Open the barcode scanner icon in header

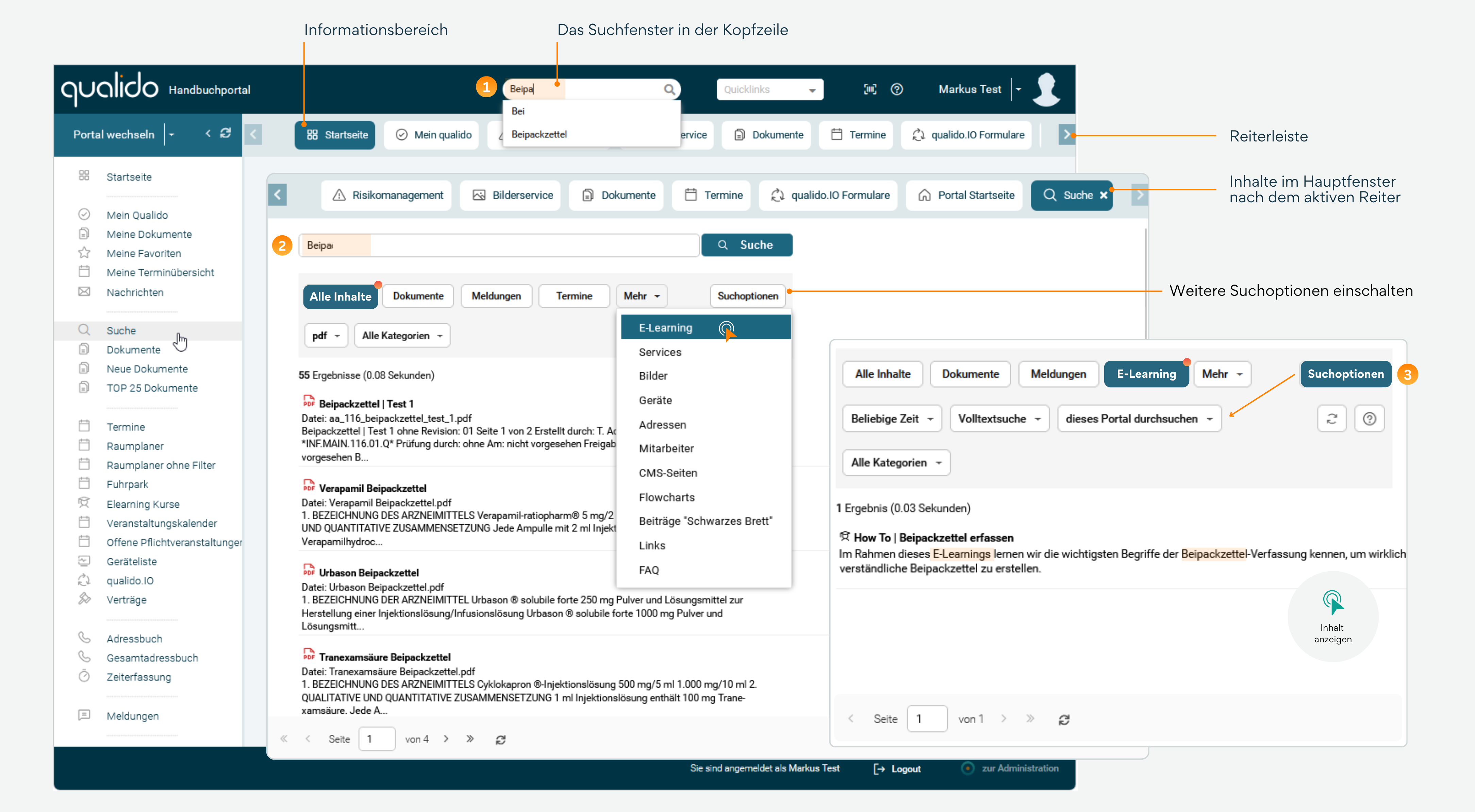(x=870, y=89)
